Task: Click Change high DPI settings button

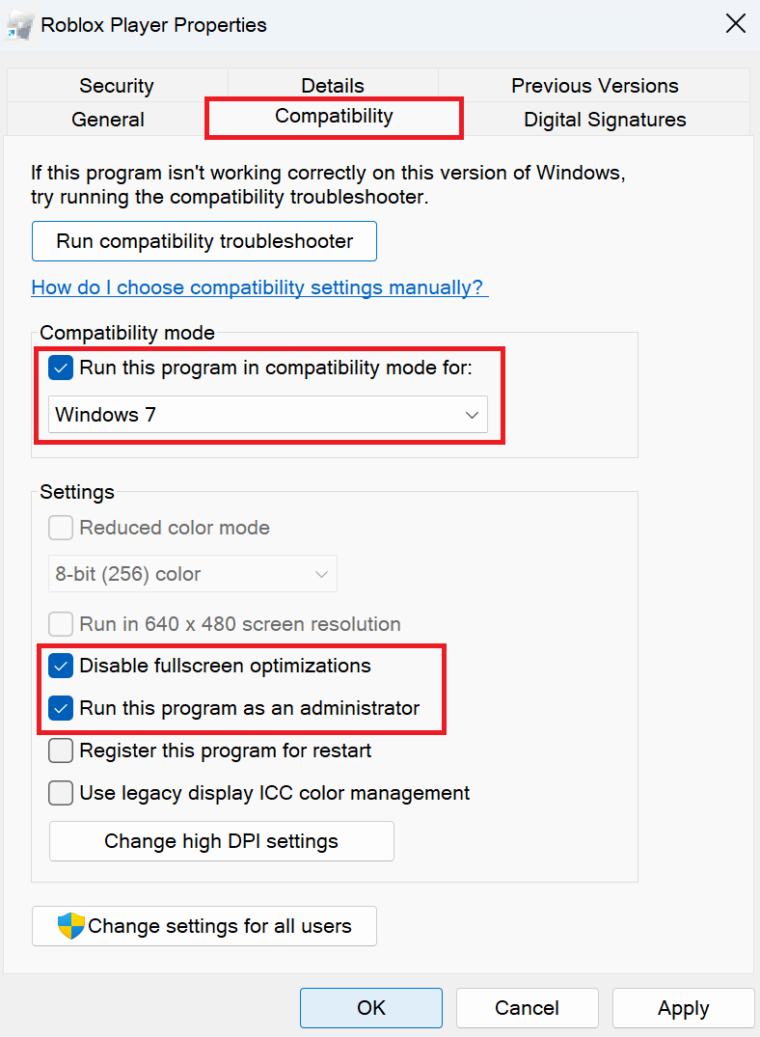Action: click(x=221, y=841)
